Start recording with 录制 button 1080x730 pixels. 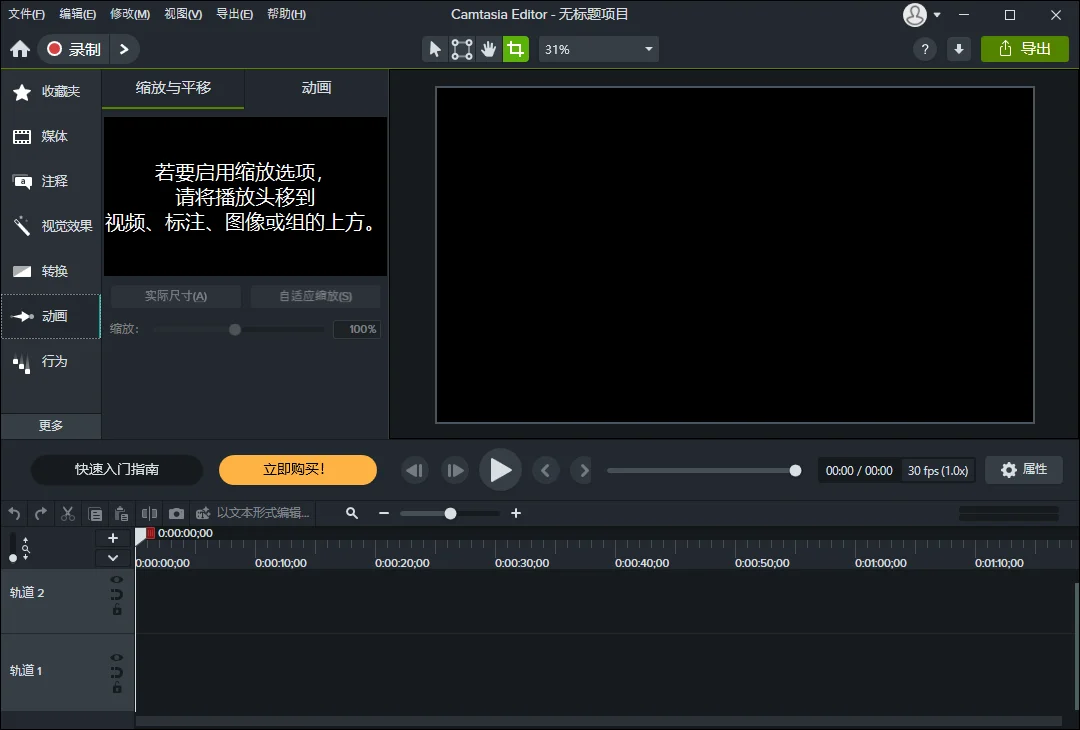[x=74, y=49]
